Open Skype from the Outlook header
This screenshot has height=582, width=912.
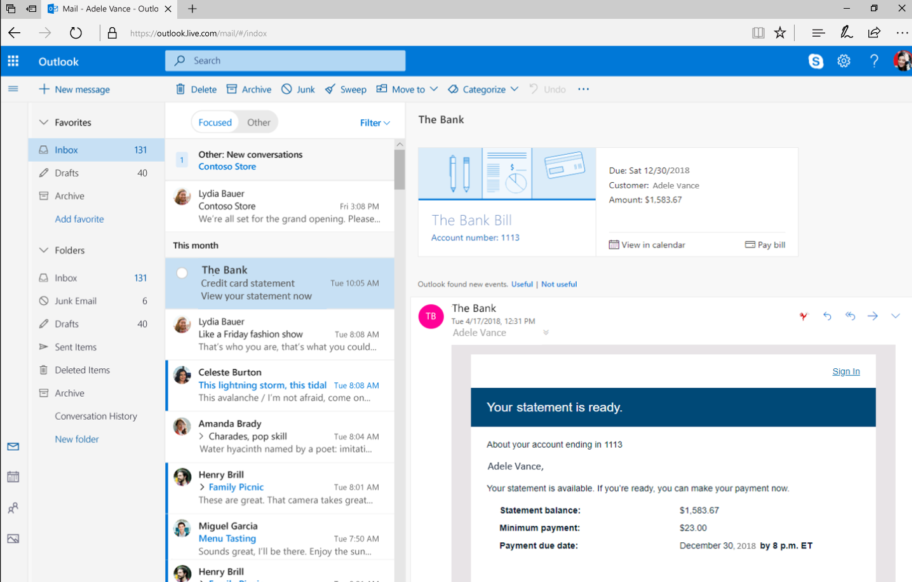[816, 61]
